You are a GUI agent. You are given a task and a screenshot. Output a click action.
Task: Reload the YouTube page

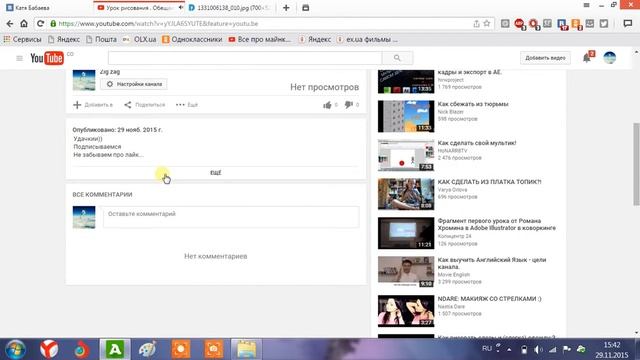pos(40,24)
